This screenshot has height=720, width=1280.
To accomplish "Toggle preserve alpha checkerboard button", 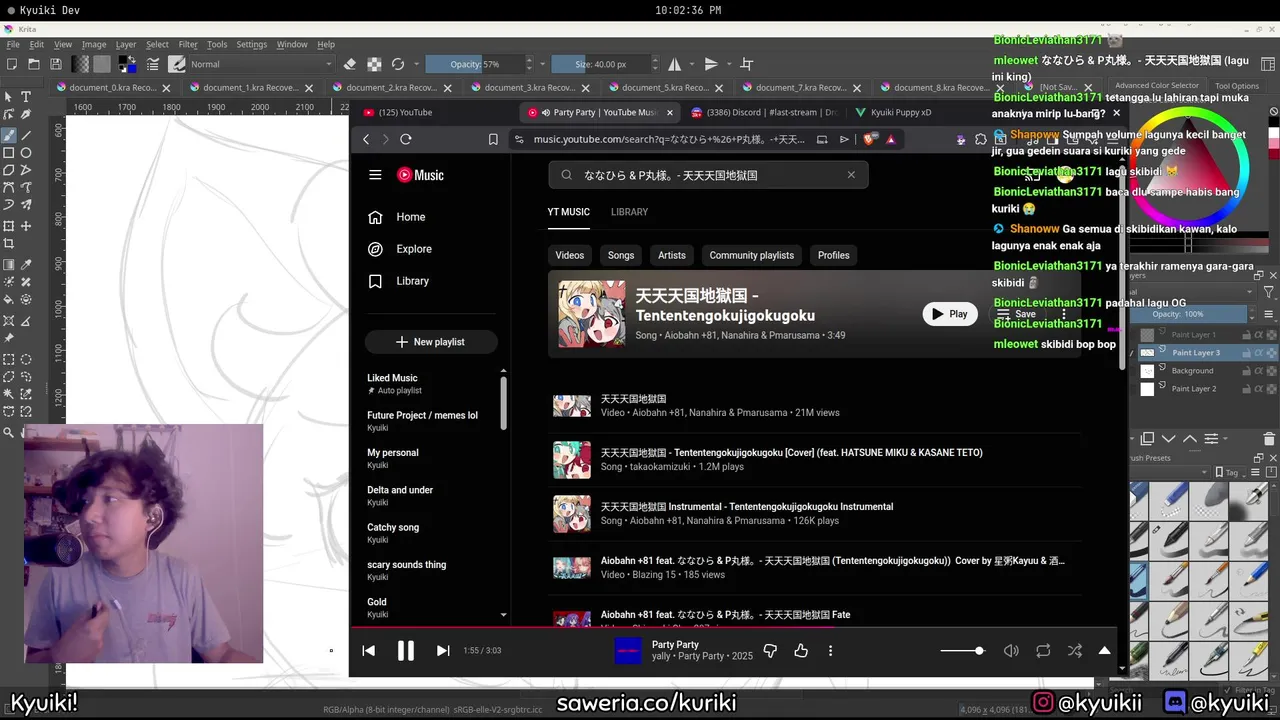I will click(374, 64).
